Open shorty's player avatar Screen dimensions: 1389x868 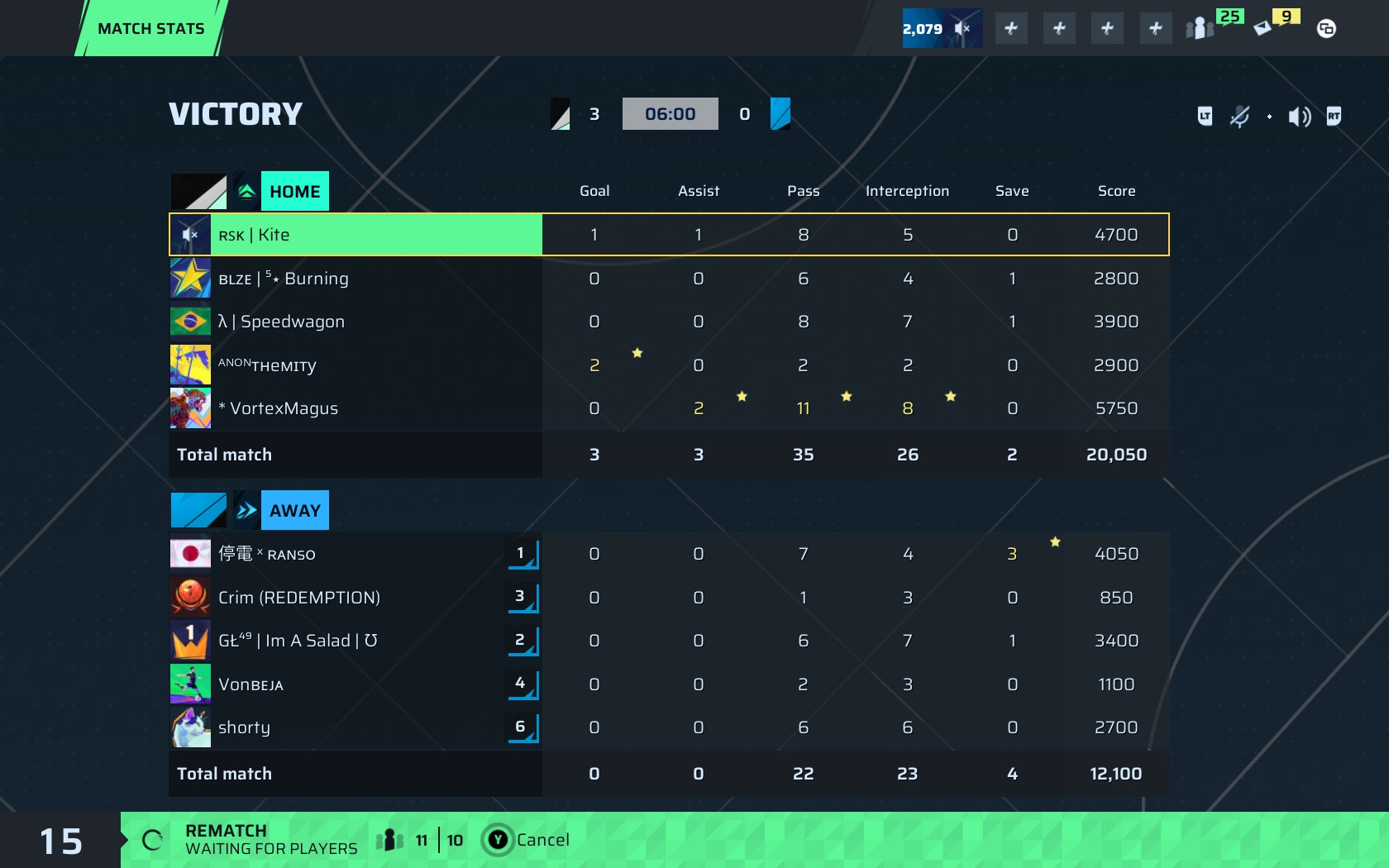tap(190, 727)
